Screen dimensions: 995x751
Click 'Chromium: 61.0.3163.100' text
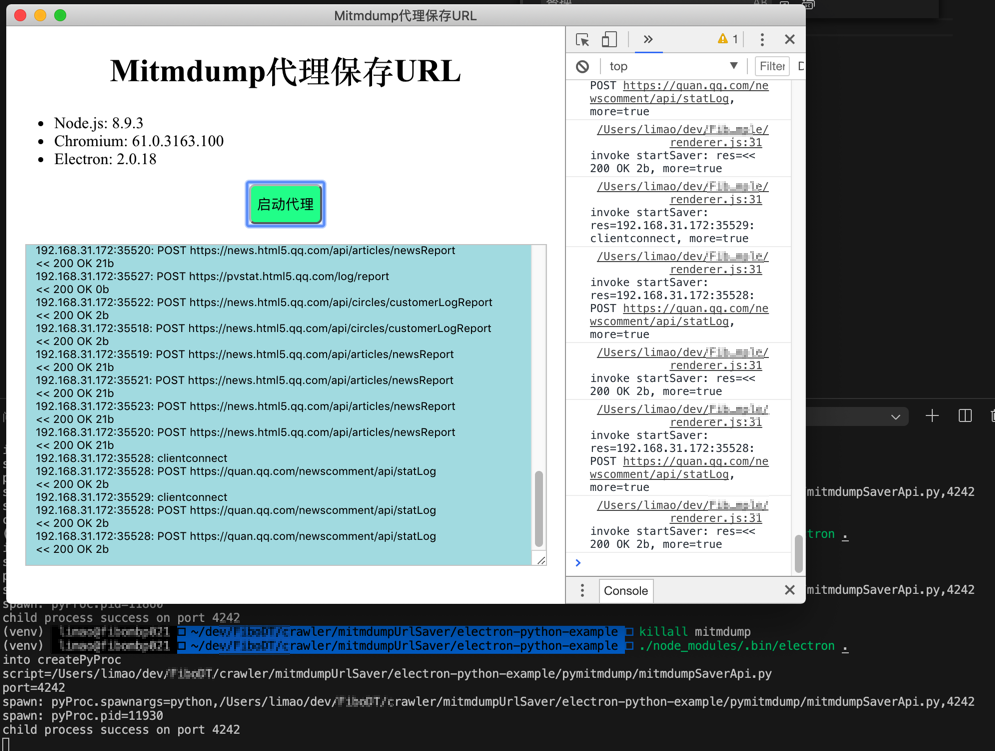click(x=139, y=141)
